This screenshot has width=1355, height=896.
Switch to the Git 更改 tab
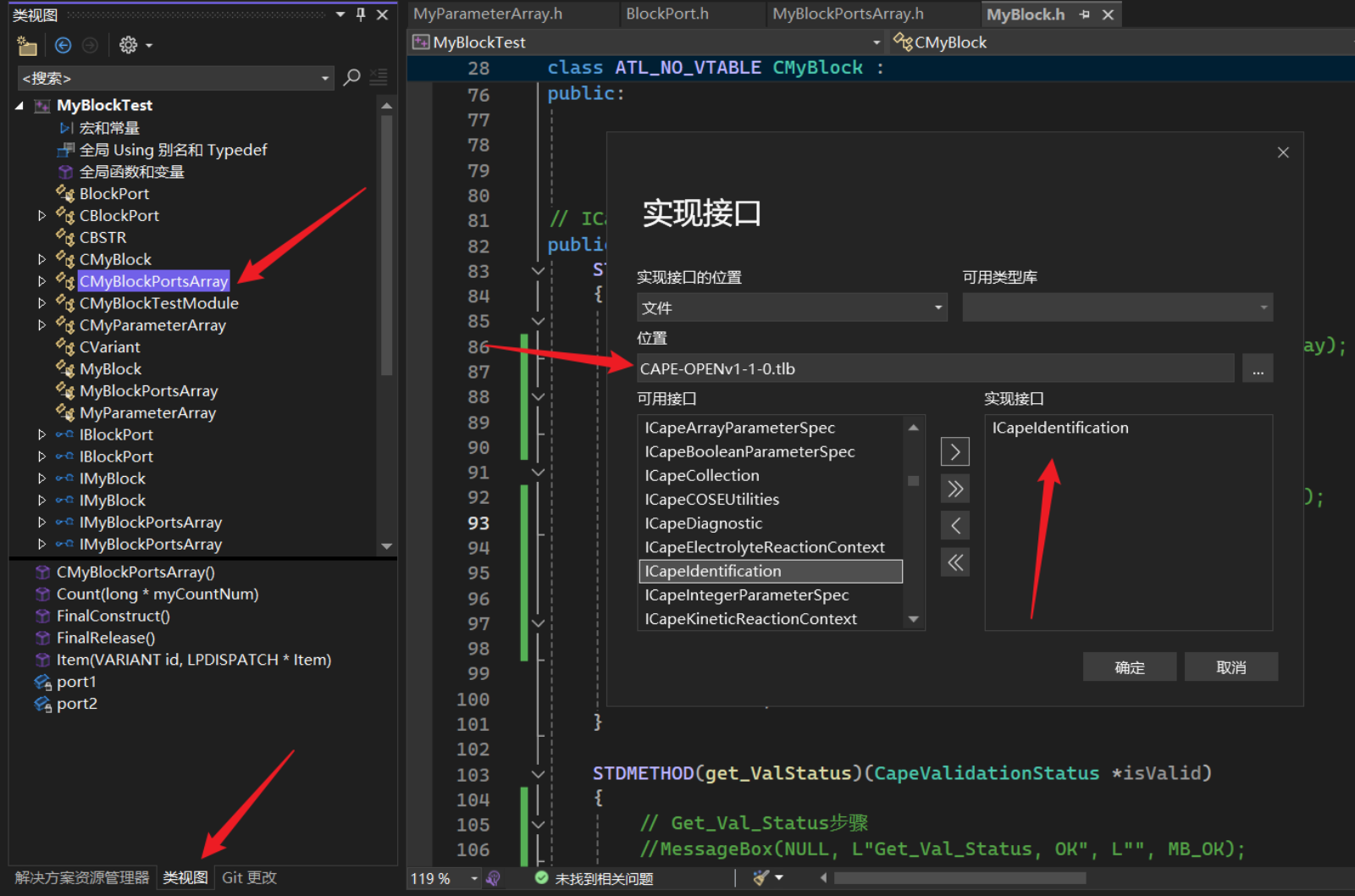click(x=249, y=878)
